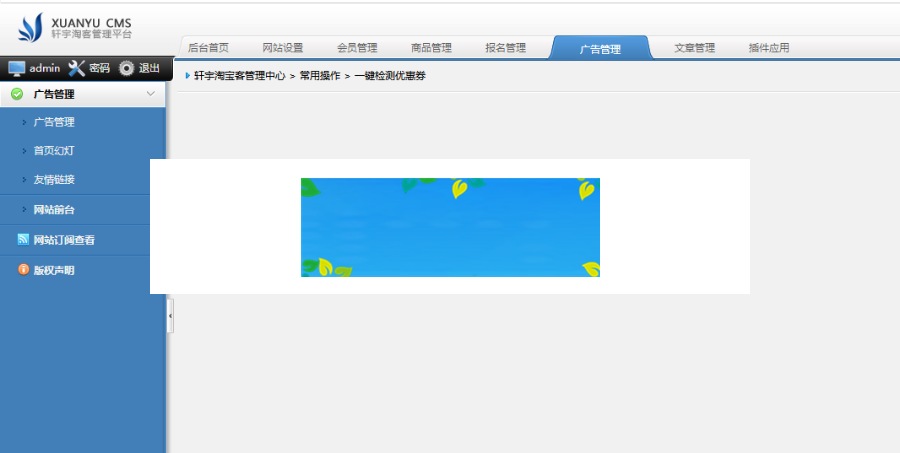Open the 插件应用 tab
Image resolution: width=900 pixels, height=453 pixels.
point(768,48)
